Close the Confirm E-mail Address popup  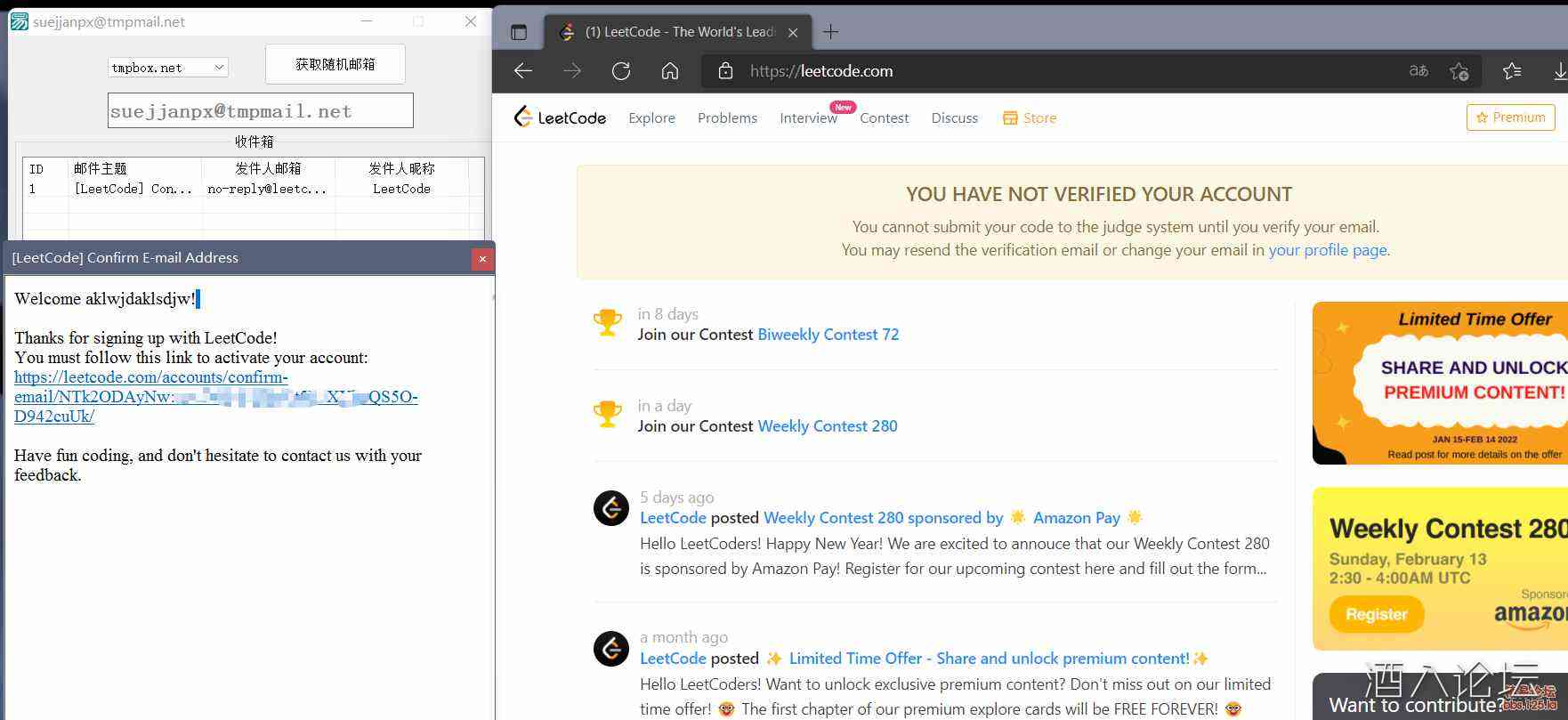tap(482, 259)
